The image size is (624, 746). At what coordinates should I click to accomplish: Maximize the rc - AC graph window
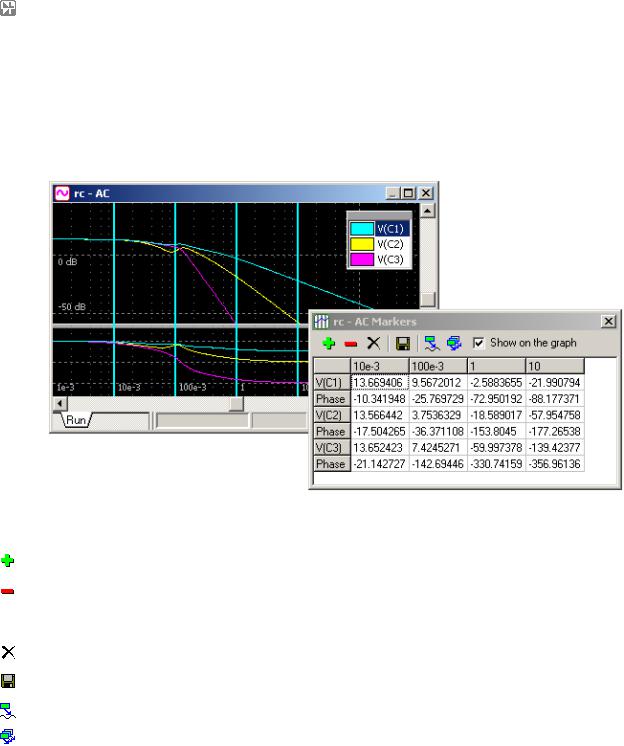(409, 193)
